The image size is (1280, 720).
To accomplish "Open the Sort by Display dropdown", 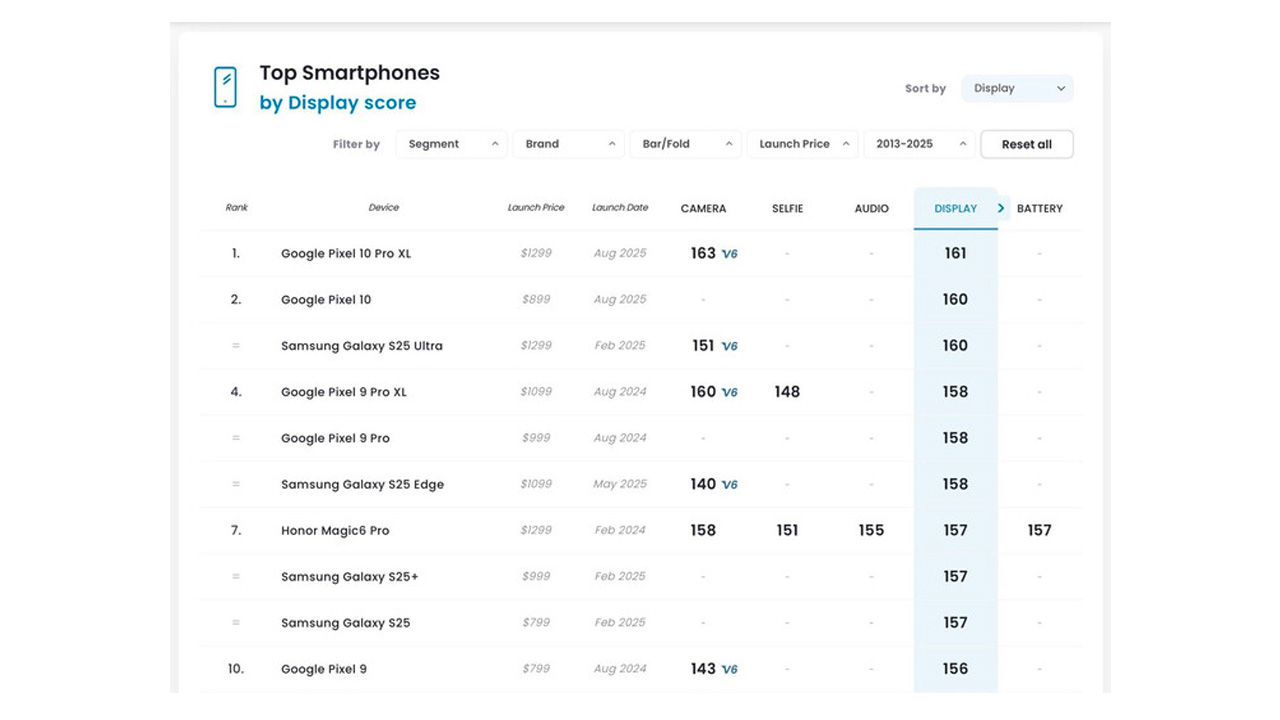I will click(1017, 88).
